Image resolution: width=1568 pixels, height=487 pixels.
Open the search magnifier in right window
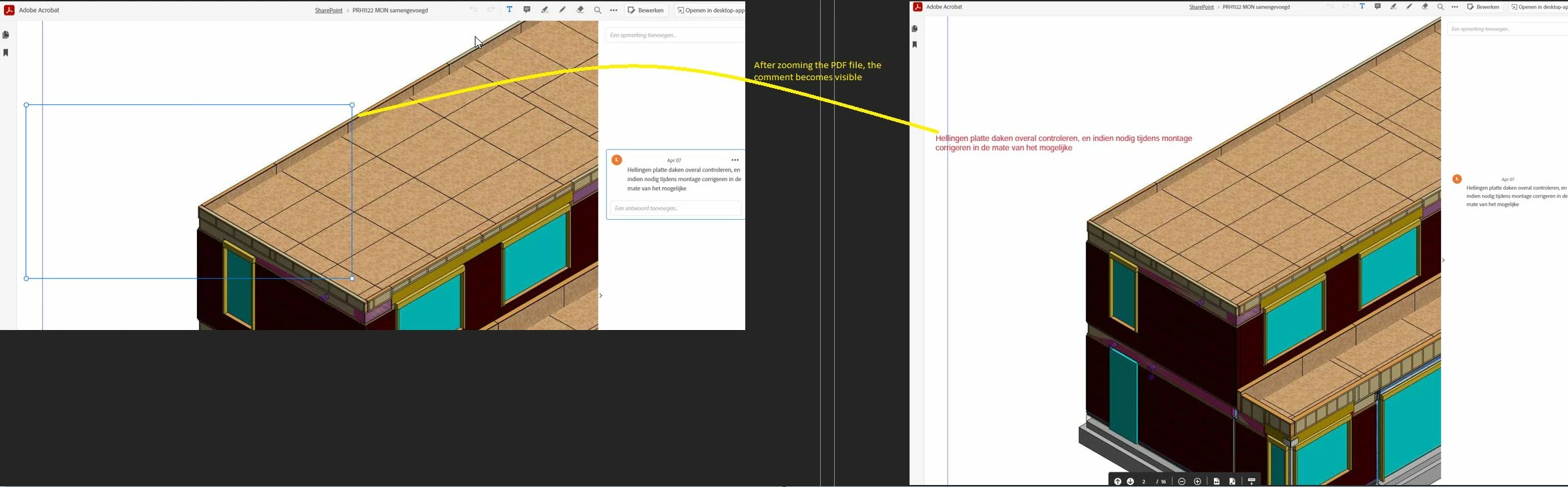coord(1440,7)
